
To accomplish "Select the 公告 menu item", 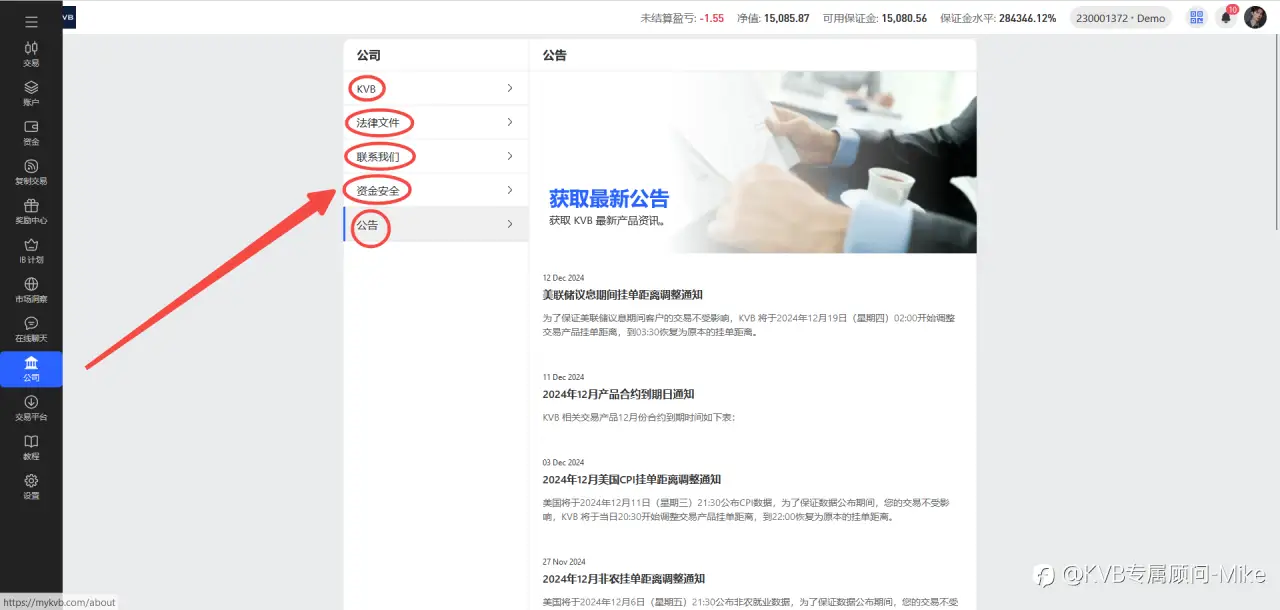I will click(435, 224).
